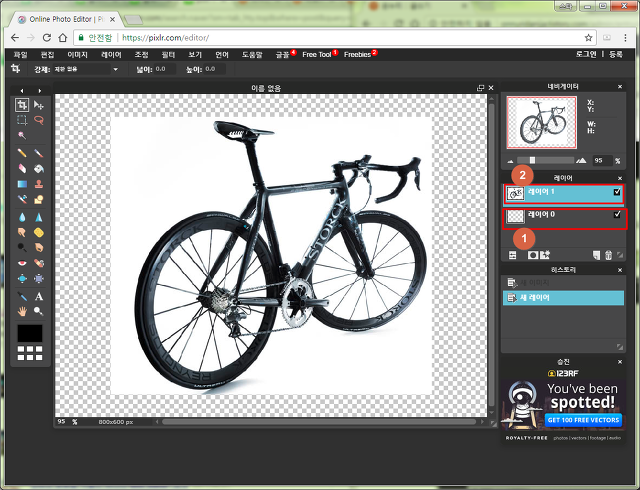The image size is (640, 490).
Task: Select the Type text tool
Action: coord(39,296)
